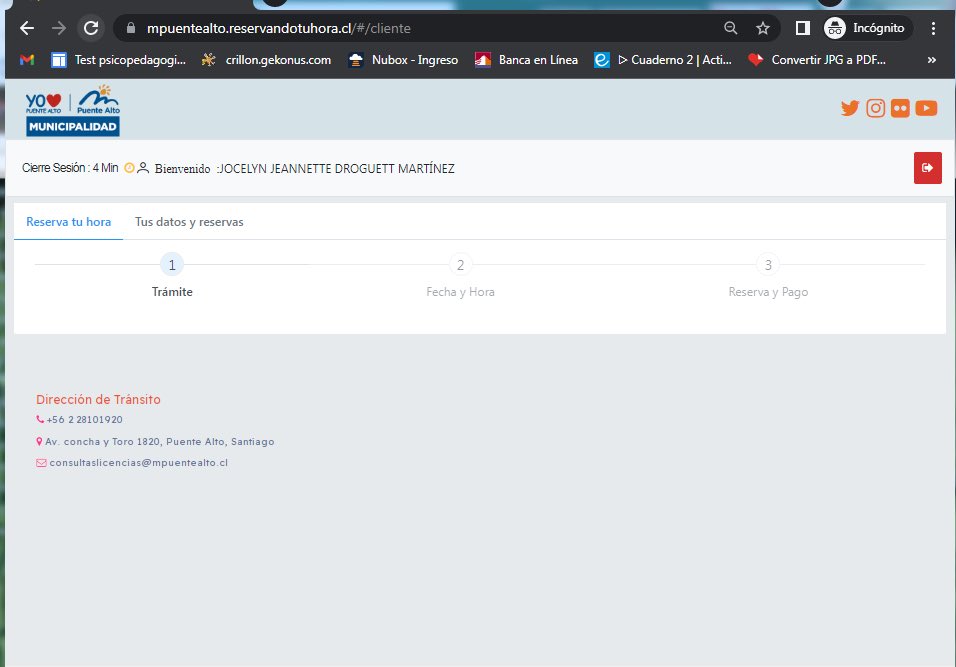This screenshot has width=956, height=667.
Task: Open the crillon.gekonus.com bookmark
Action: (x=266, y=60)
